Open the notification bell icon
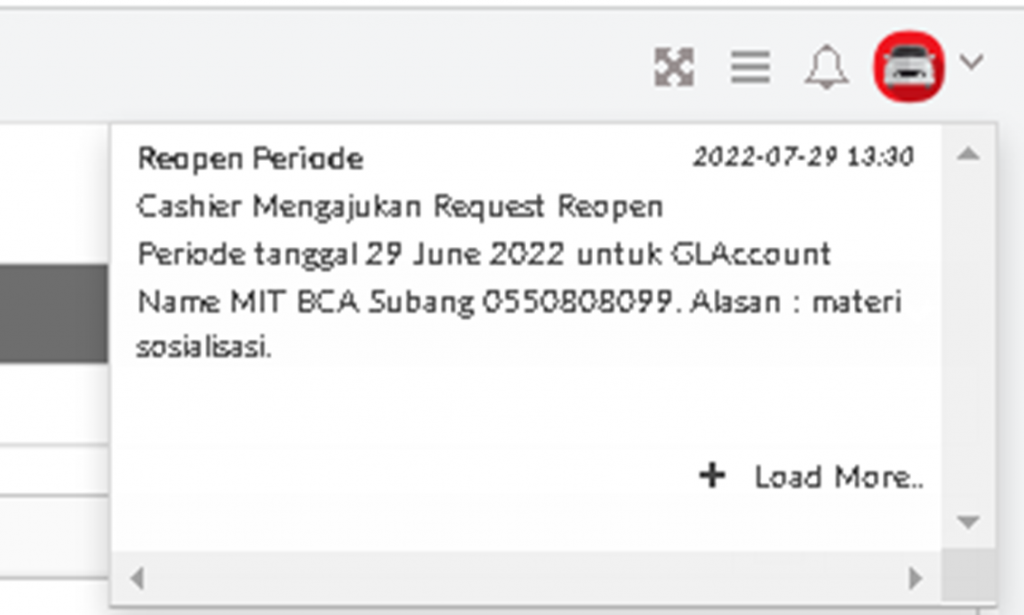Viewport: 1024px width, 615px height. point(826,67)
